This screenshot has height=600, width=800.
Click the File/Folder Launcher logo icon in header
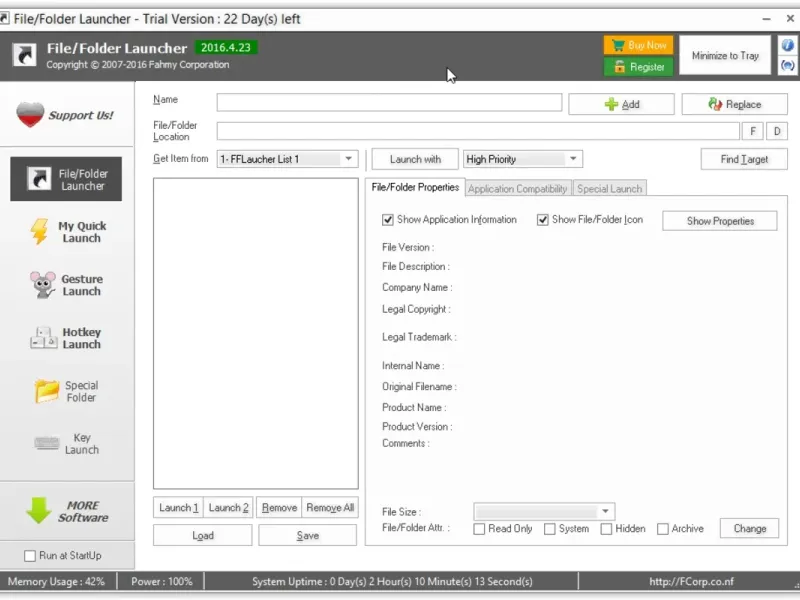24,55
